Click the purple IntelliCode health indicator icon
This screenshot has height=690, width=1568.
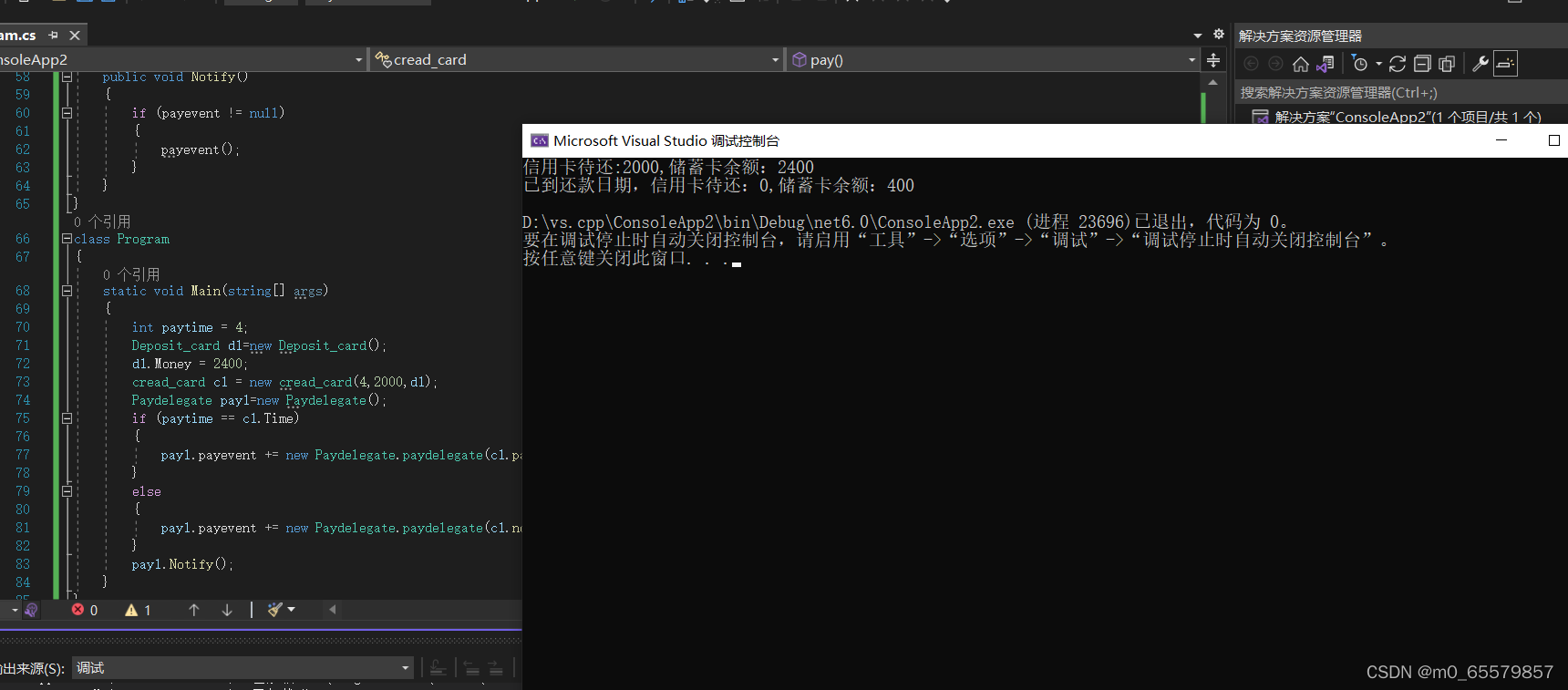point(31,610)
